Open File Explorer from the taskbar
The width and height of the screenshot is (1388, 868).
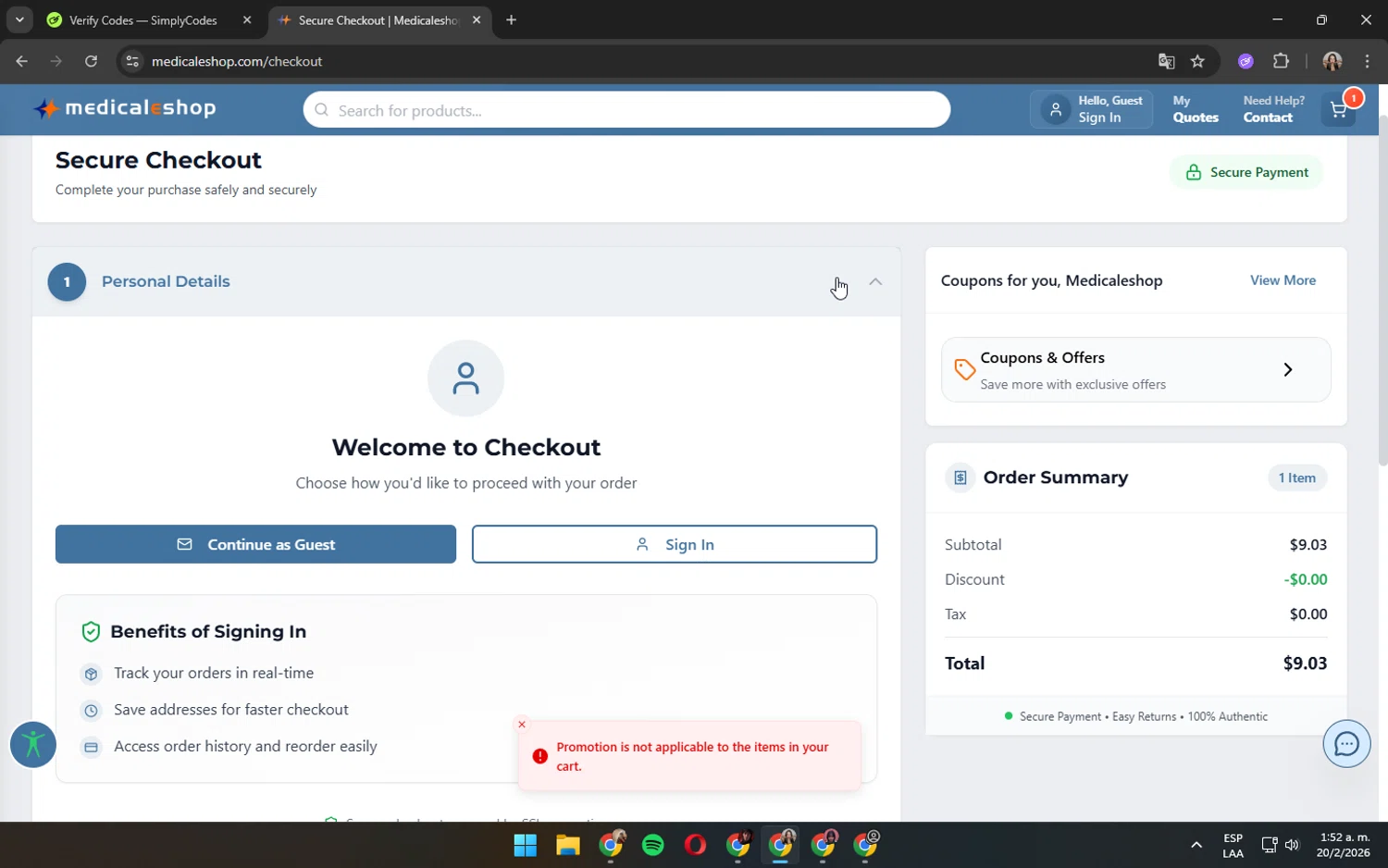click(x=567, y=845)
